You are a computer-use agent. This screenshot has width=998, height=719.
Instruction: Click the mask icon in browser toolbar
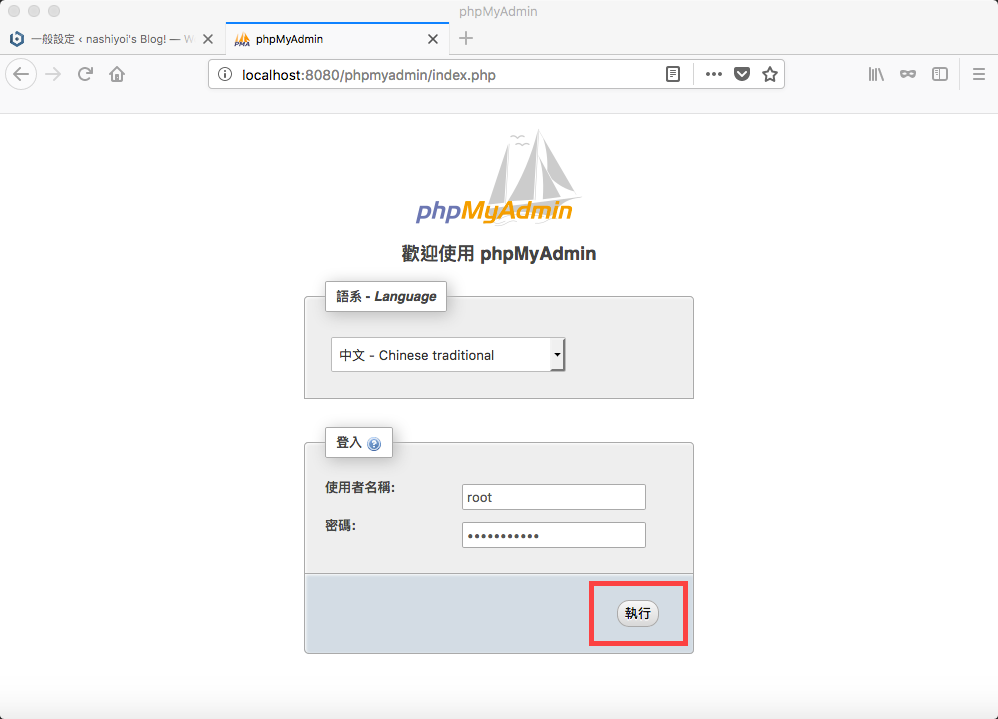click(908, 74)
